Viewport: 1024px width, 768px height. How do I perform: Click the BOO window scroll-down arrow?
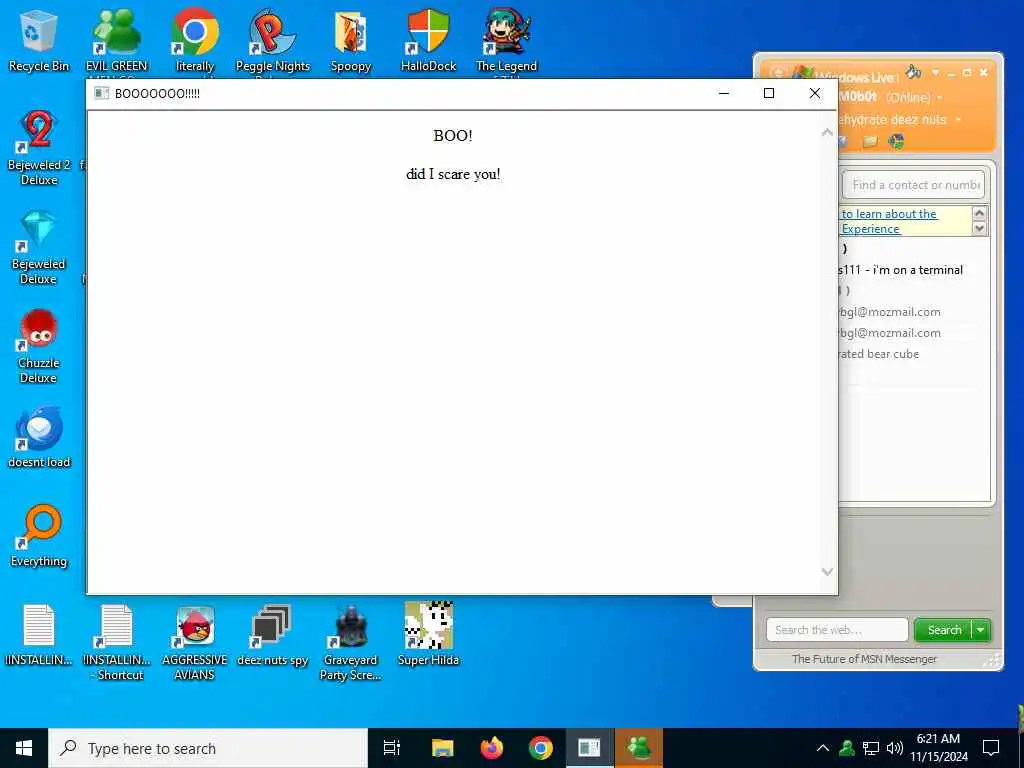tap(827, 572)
